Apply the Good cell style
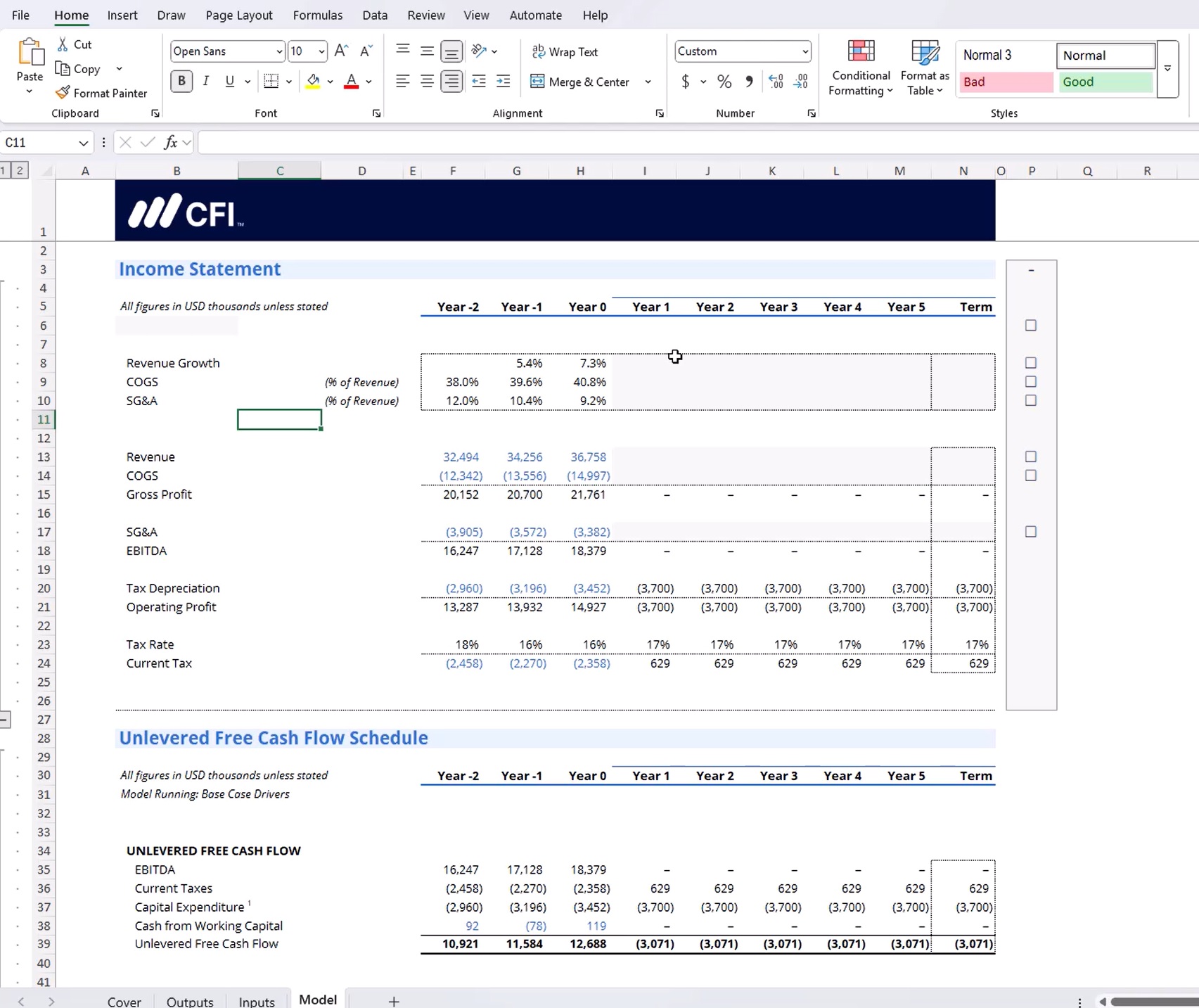 pos(1105,82)
